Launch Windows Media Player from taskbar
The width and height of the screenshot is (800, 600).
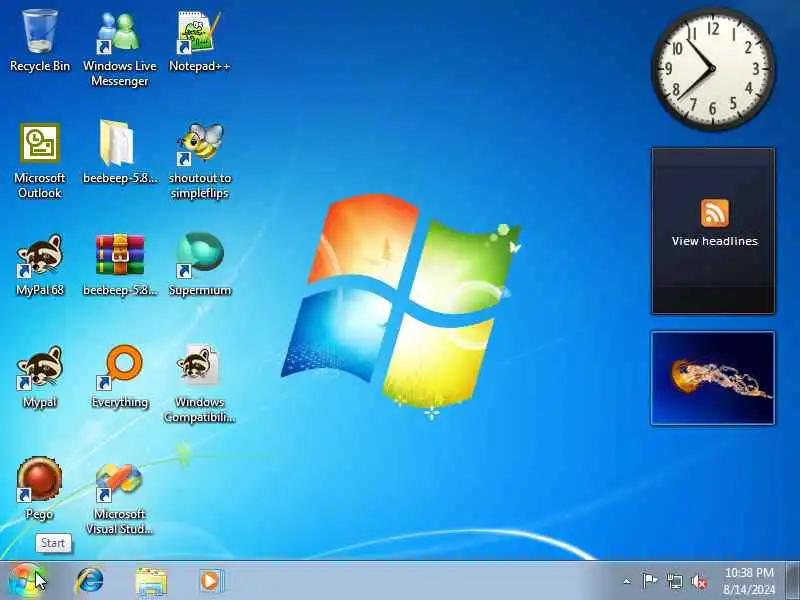[x=210, y=581]
